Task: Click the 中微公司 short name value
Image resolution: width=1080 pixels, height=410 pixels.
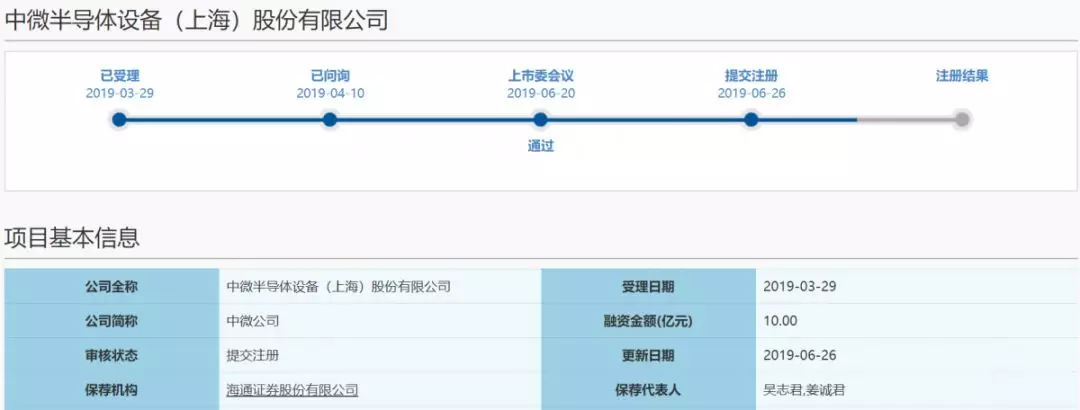Action: click(253, 321)
